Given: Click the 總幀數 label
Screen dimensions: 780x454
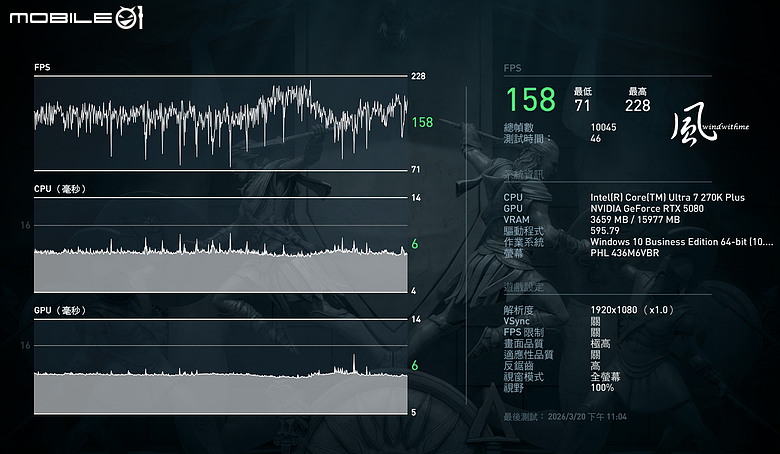Looking at the screenshot, I should pyautogui.click(x=518, y=127).
